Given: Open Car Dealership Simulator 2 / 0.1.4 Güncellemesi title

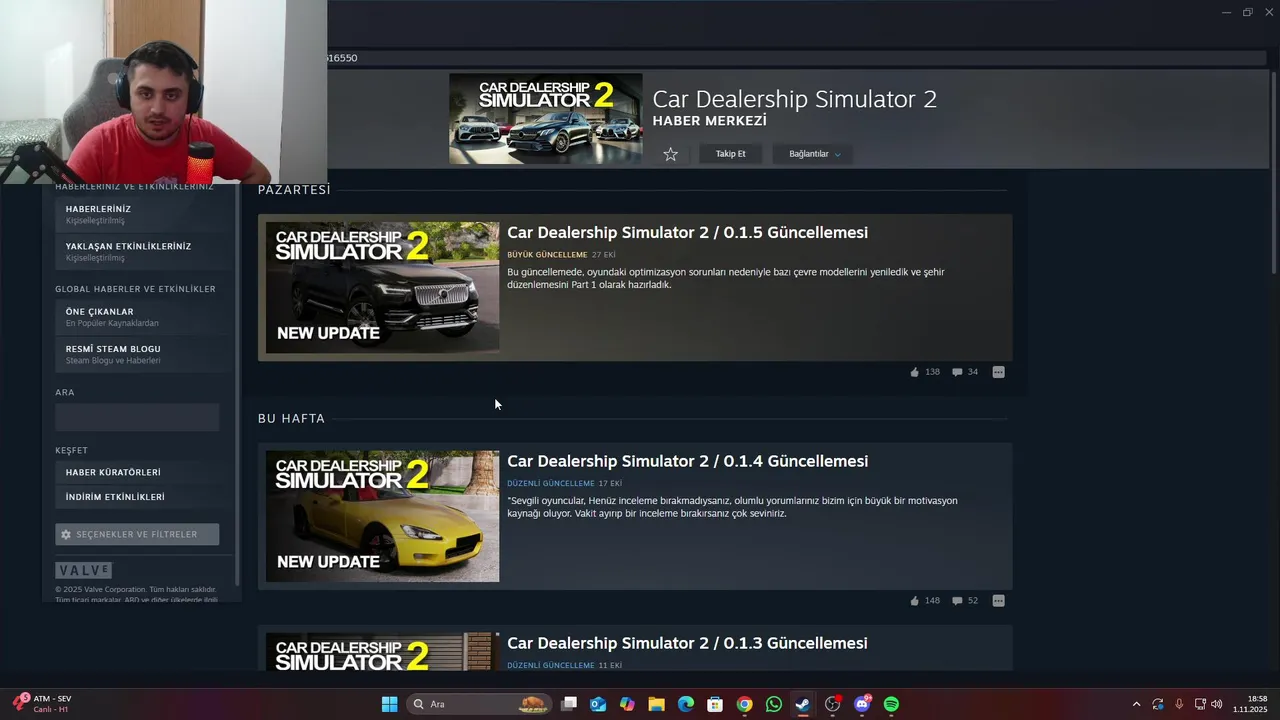Looking at the screenshot, I should pos(687,461).
